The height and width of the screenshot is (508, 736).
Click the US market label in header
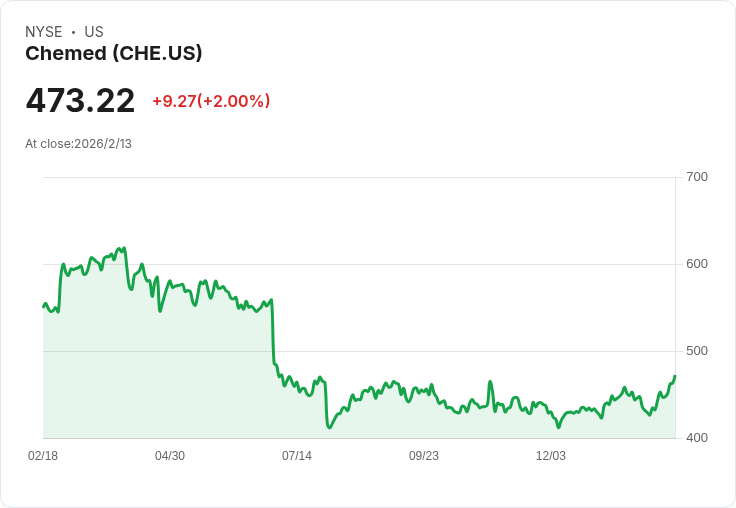click(x=94, y=32)
